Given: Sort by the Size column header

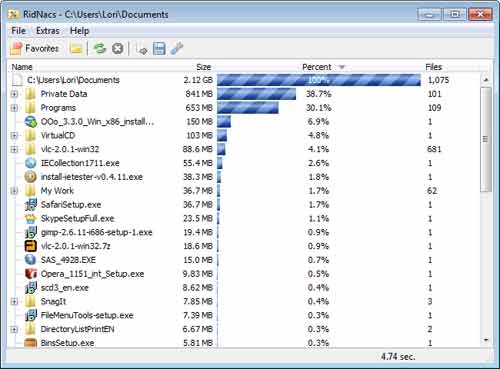Looking at the screenshot, I should point(203,67).
